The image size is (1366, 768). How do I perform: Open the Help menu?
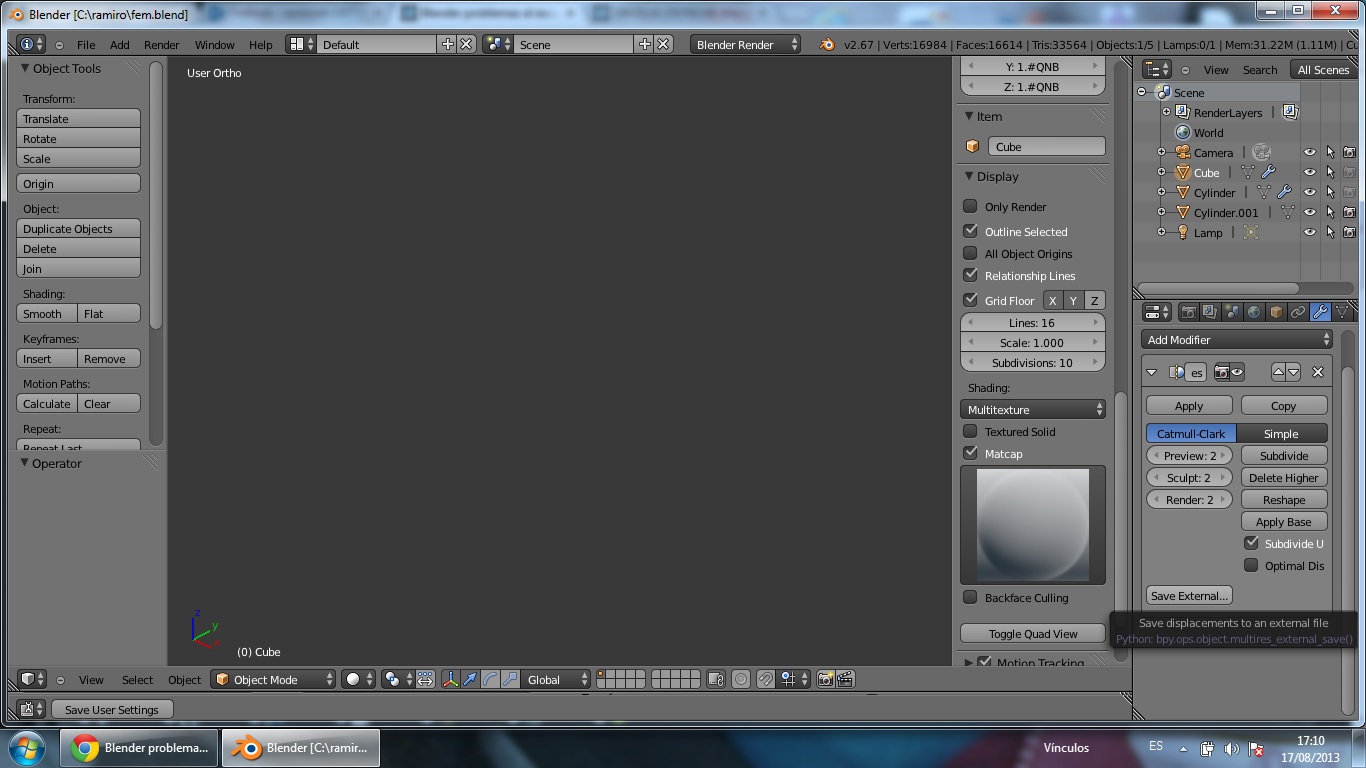261,44
